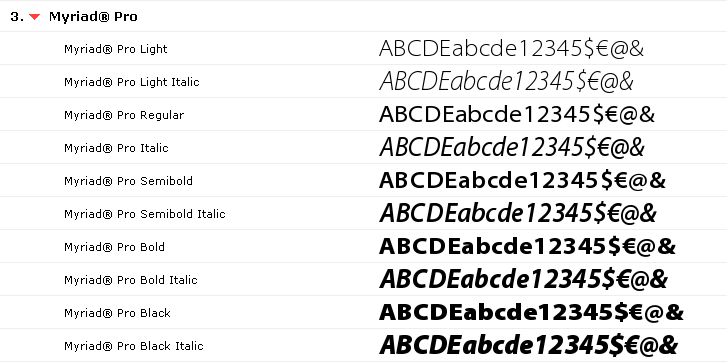Choose the Myriad® Pro Regular font name
The height and width of the screenshot is (363, 727).
click(x=124, y=115)
